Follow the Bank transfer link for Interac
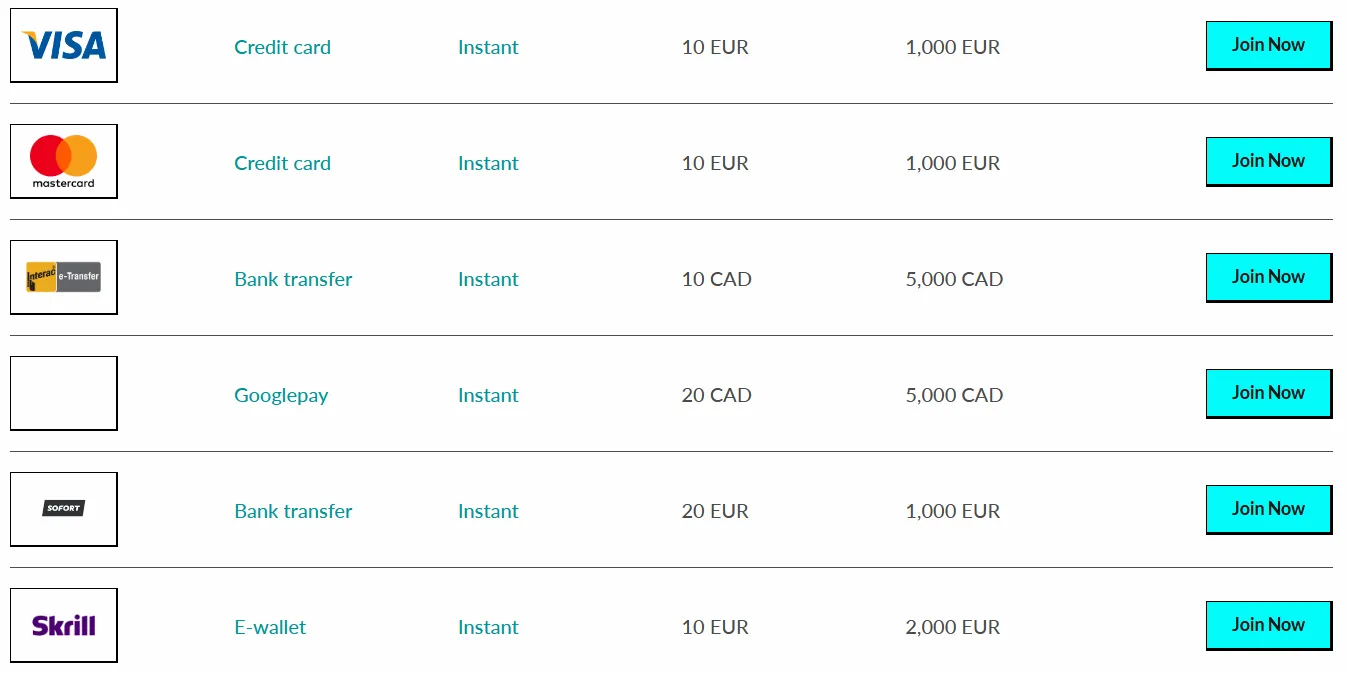 point(293,279)
